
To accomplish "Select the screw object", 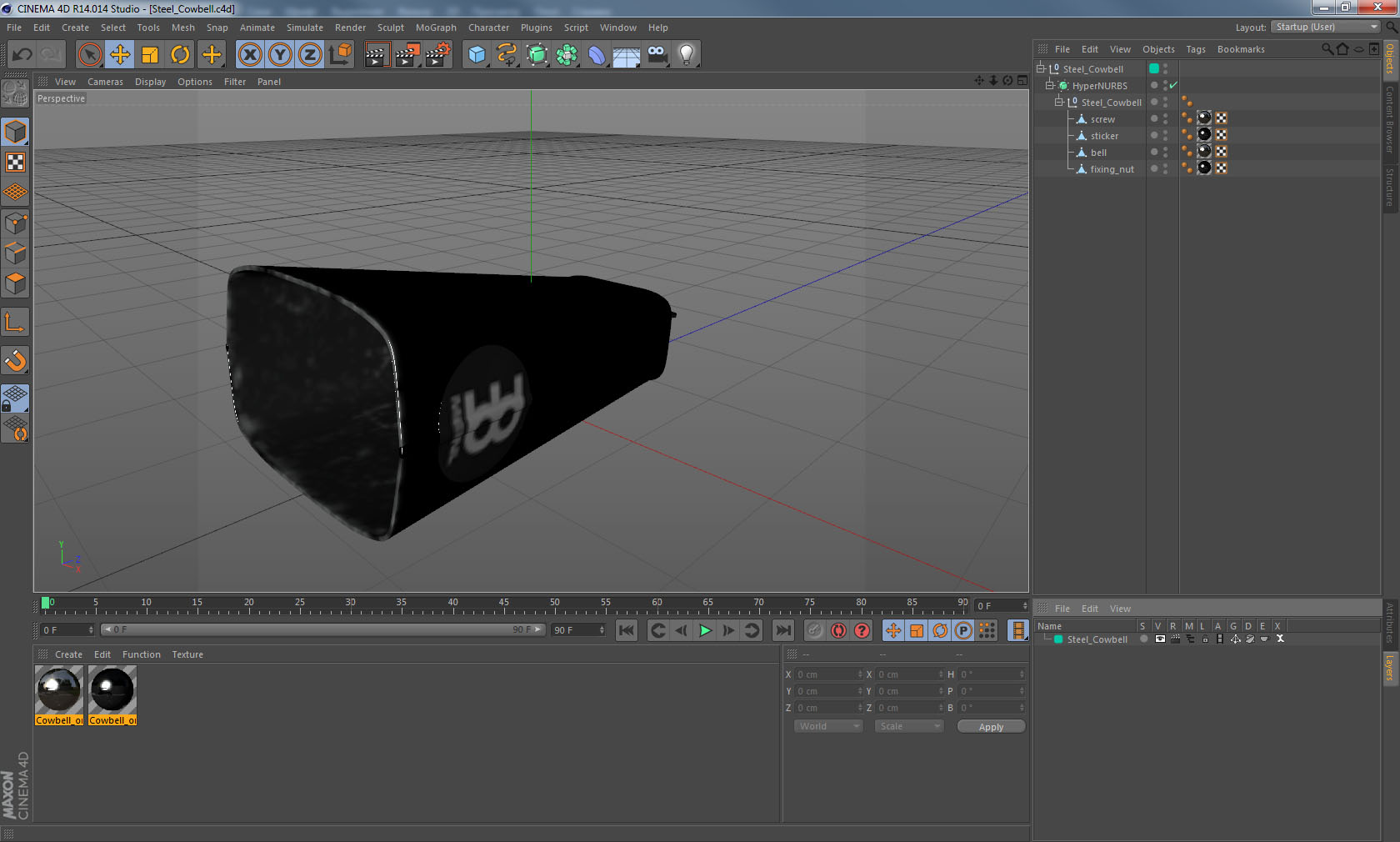I will coord(1102,119).
